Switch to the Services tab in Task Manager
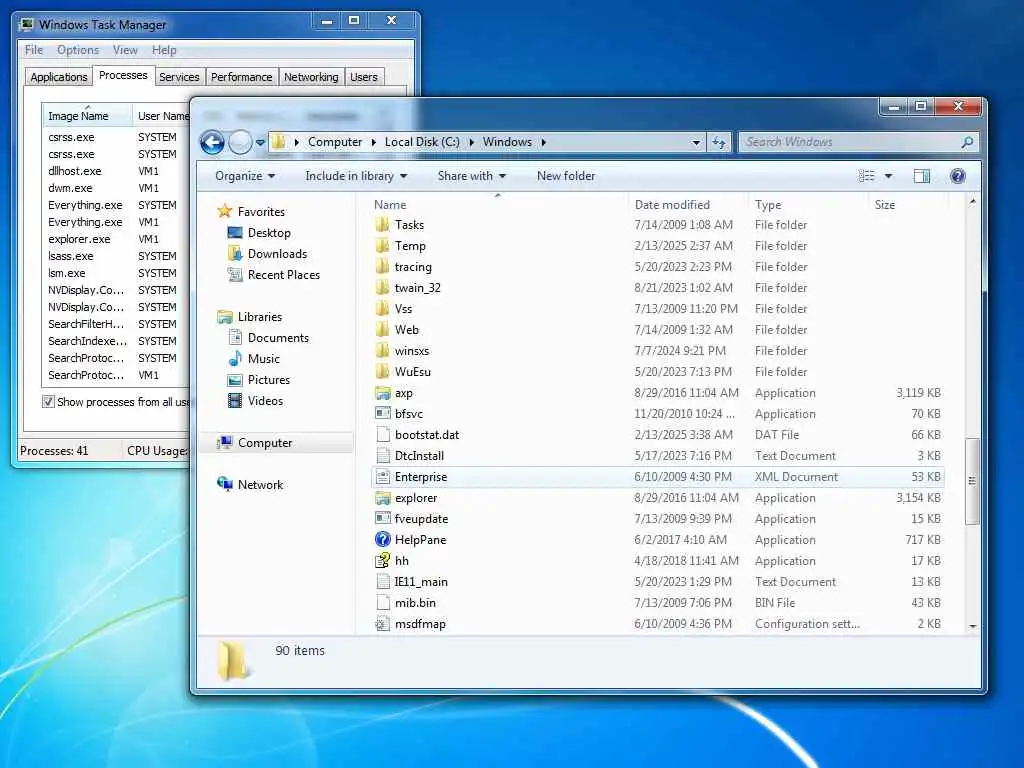Image resolution: width=1024 pixels, height=768 pixels. tap(179, 77)
